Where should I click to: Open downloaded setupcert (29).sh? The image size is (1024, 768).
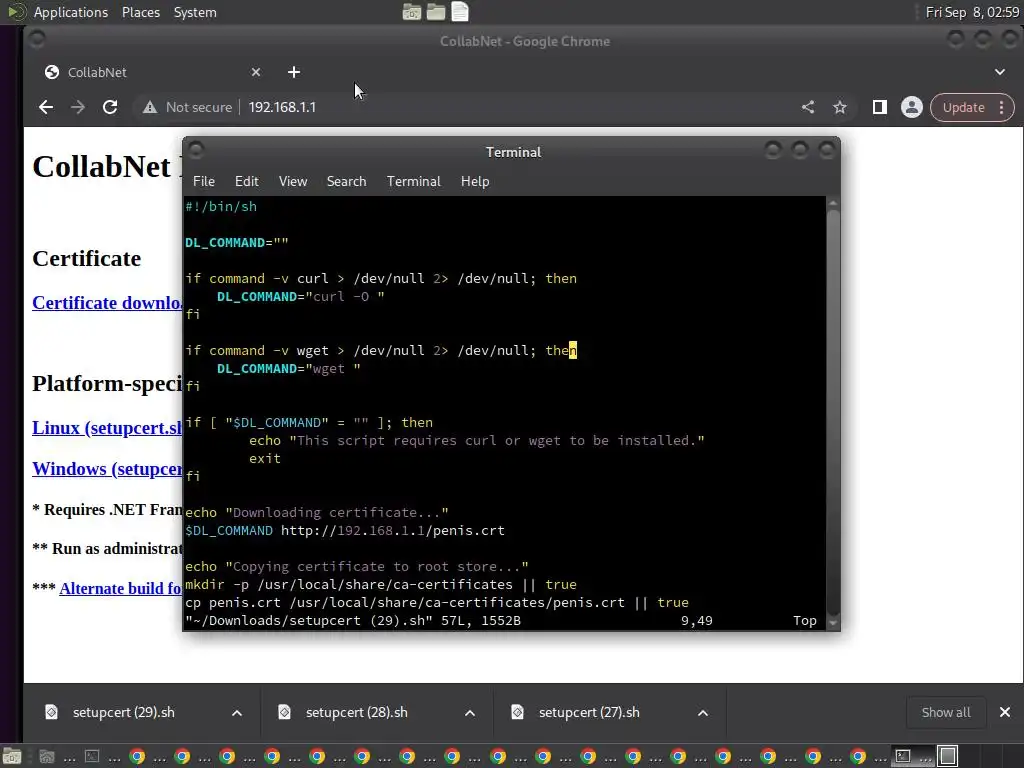(123, 712)
